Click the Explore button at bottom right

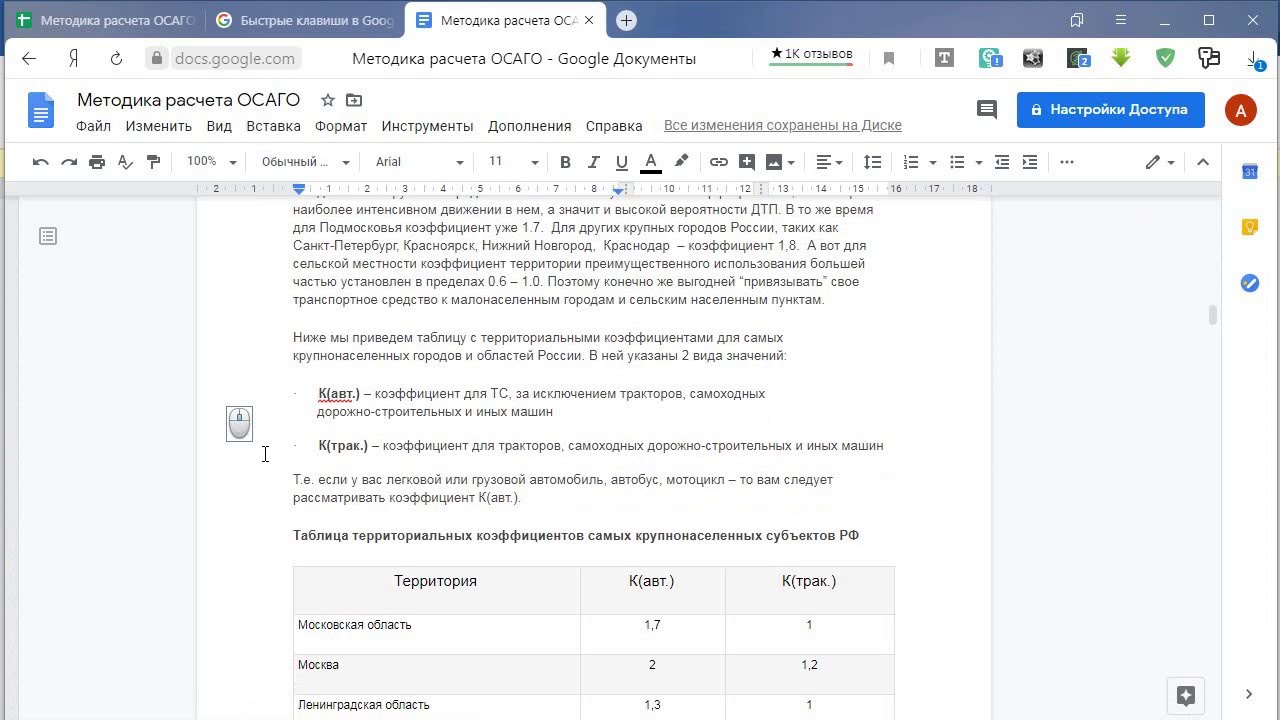[1186, 695]
